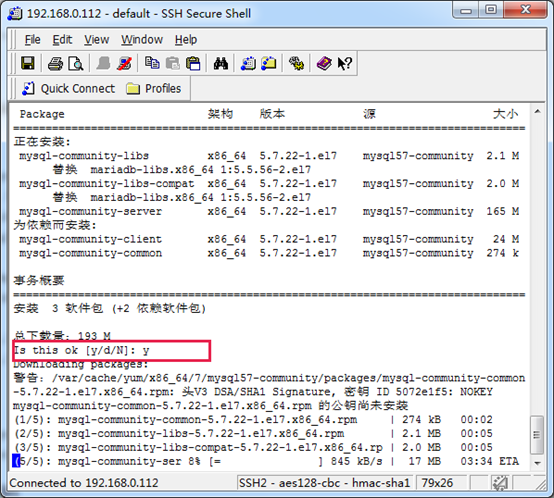Screen dimensions: 554x498
Task: Open New File Transfer Window icon
Action: click(269, 64)
